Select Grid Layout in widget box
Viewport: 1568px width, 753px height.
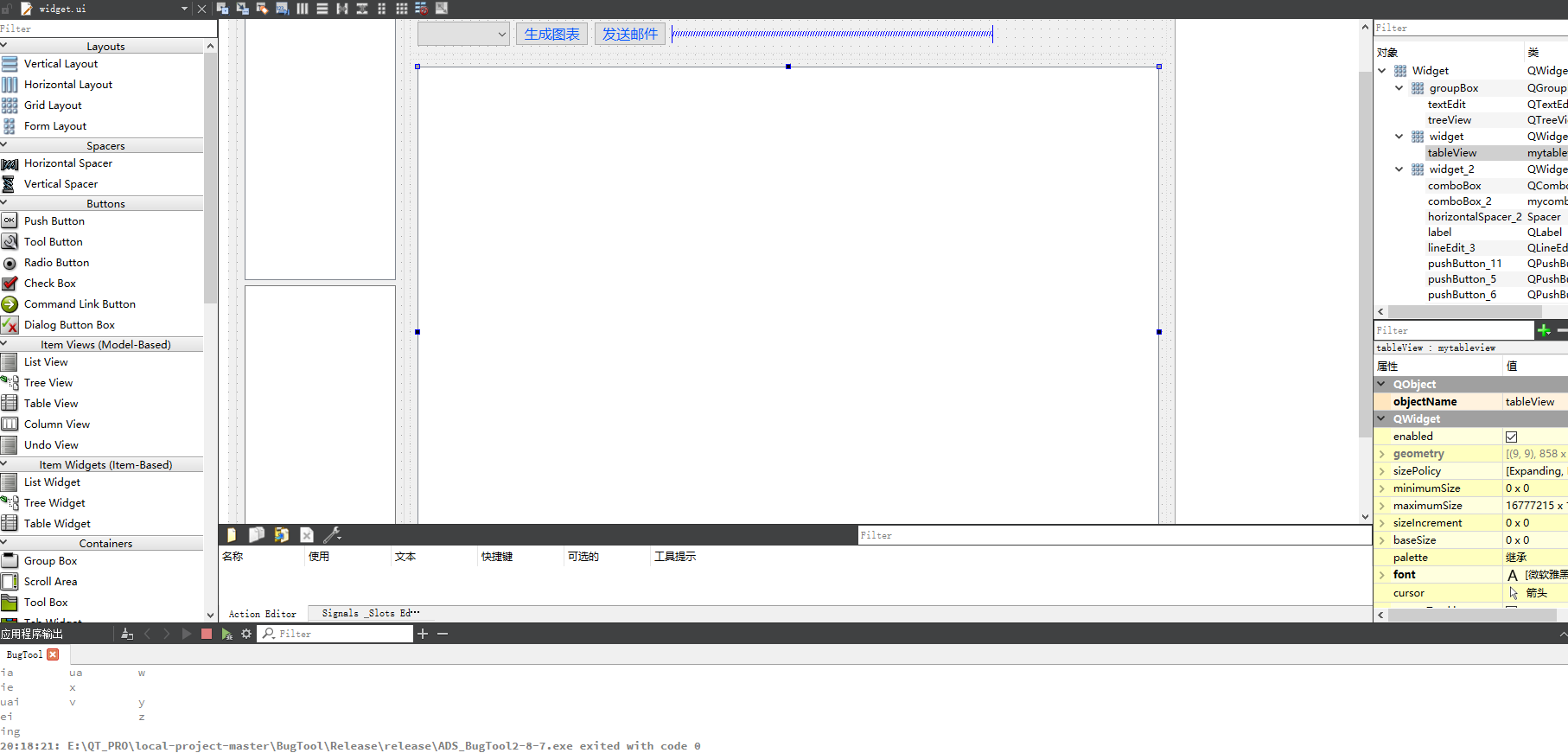point(53,105)
